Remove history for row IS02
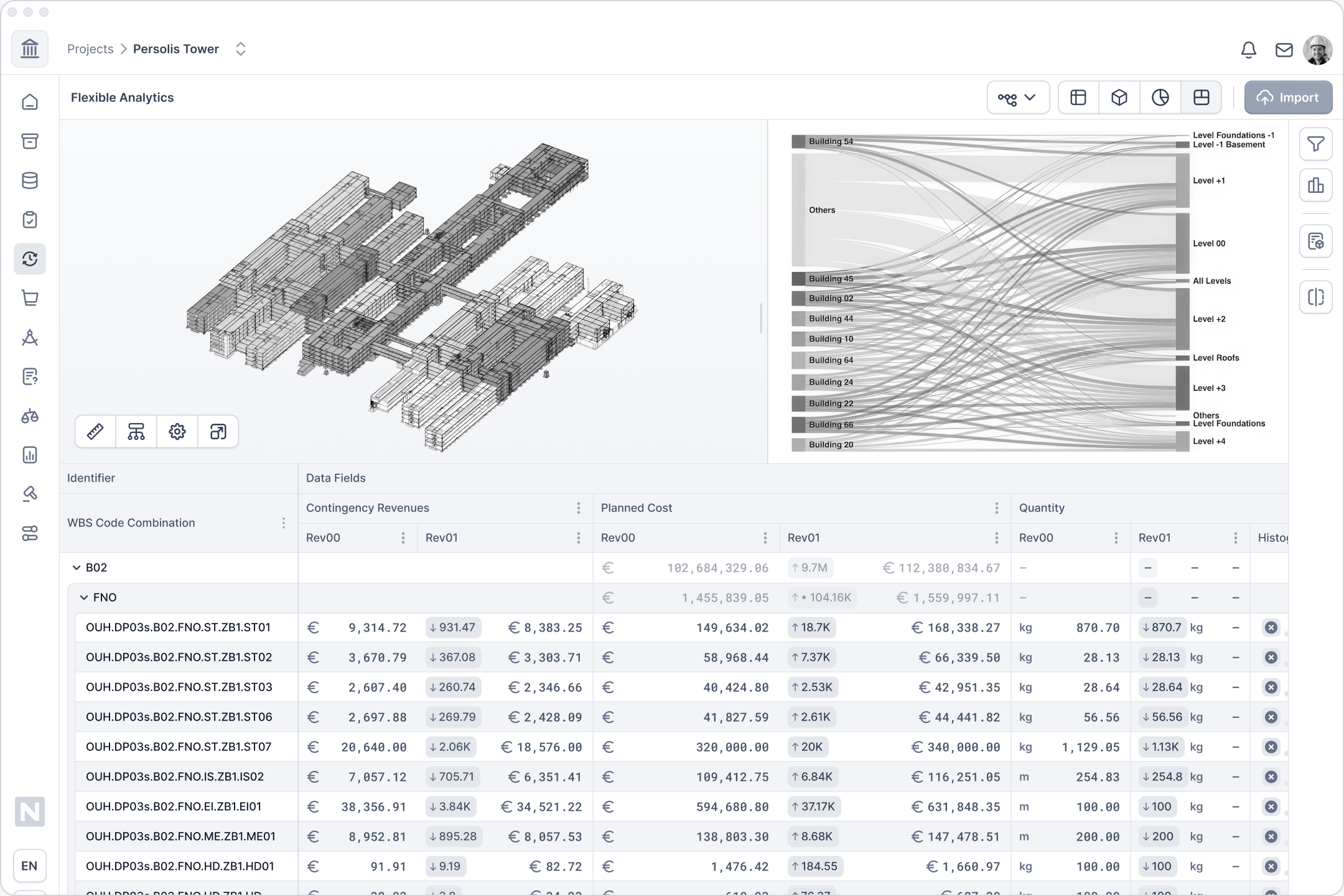 click(x=1271, y=777)
